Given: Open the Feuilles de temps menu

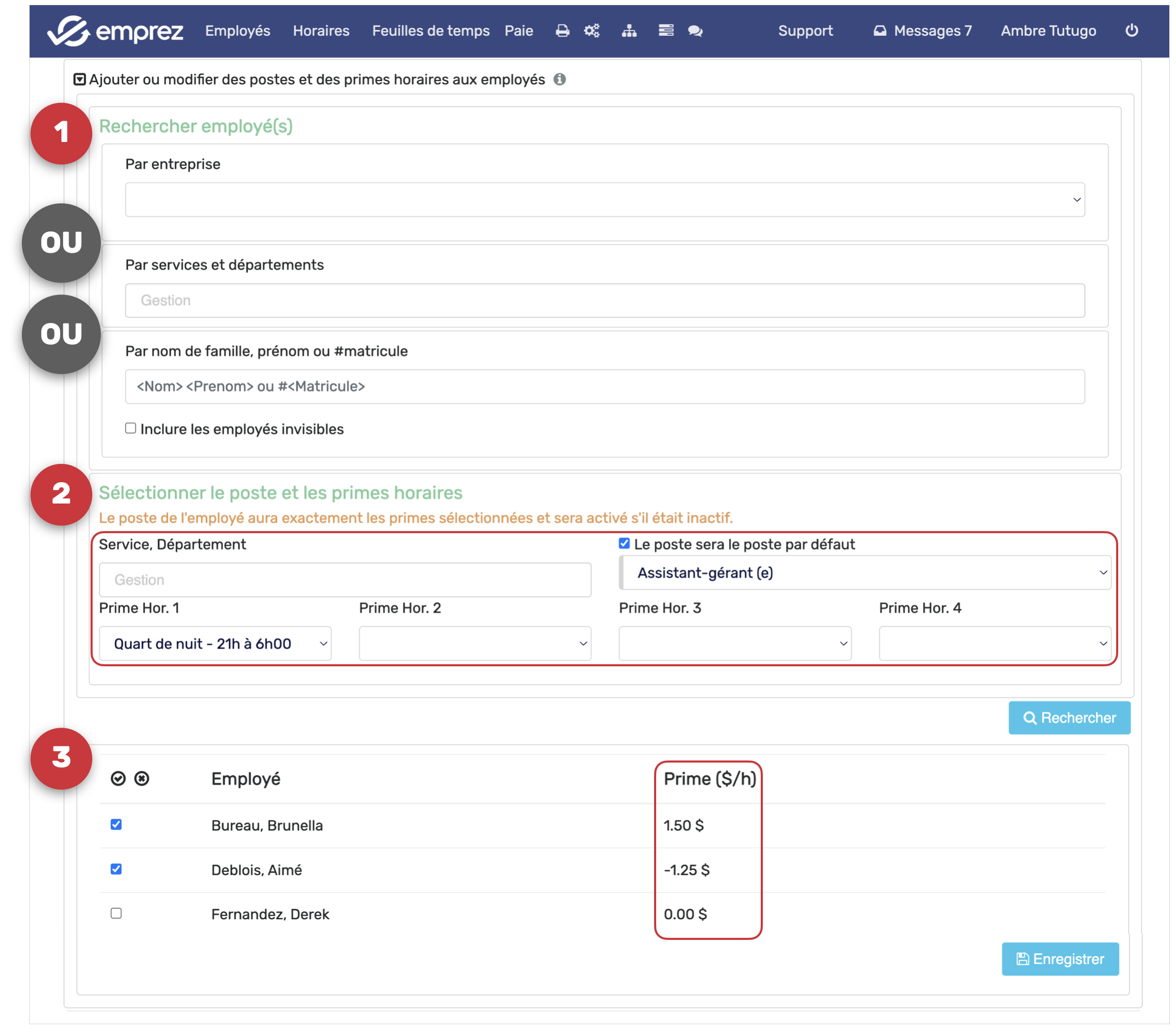Looking at the screenshot, I should coord(430,31).
